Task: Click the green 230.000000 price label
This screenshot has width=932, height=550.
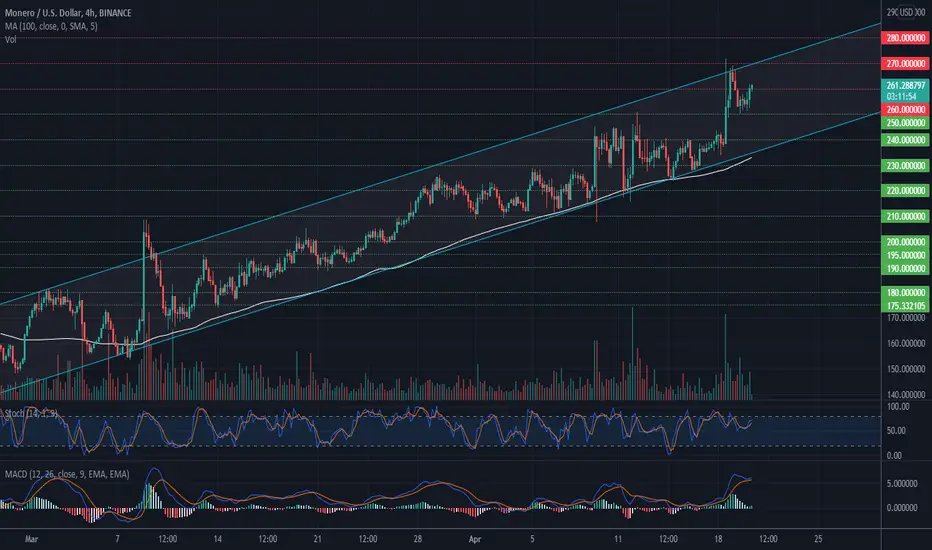Action: [x=905, y=165]
